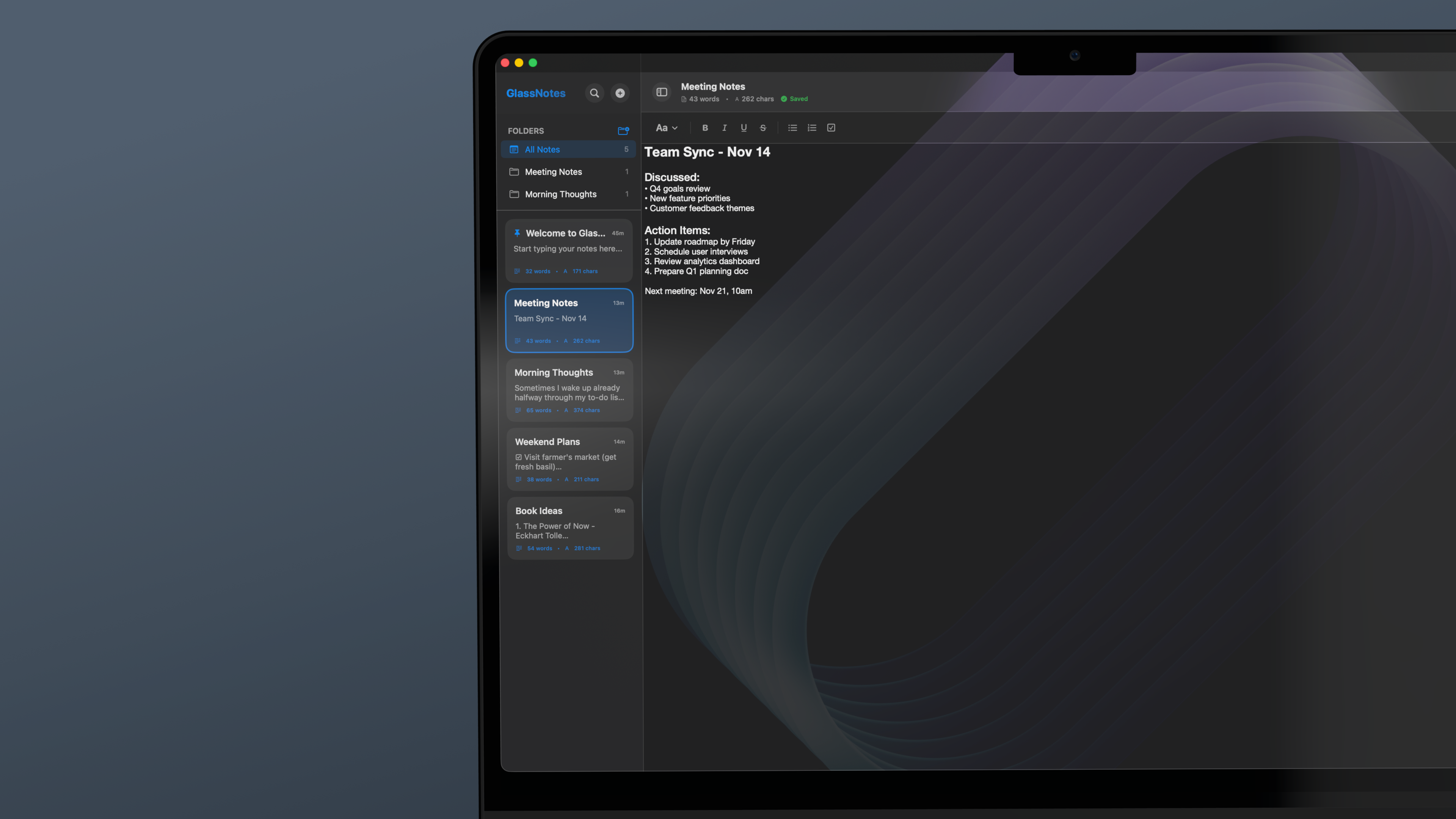The image size is (1456, 819).
Task: Click the pin icon on the Welcome note
Action: tap(517, 232)
